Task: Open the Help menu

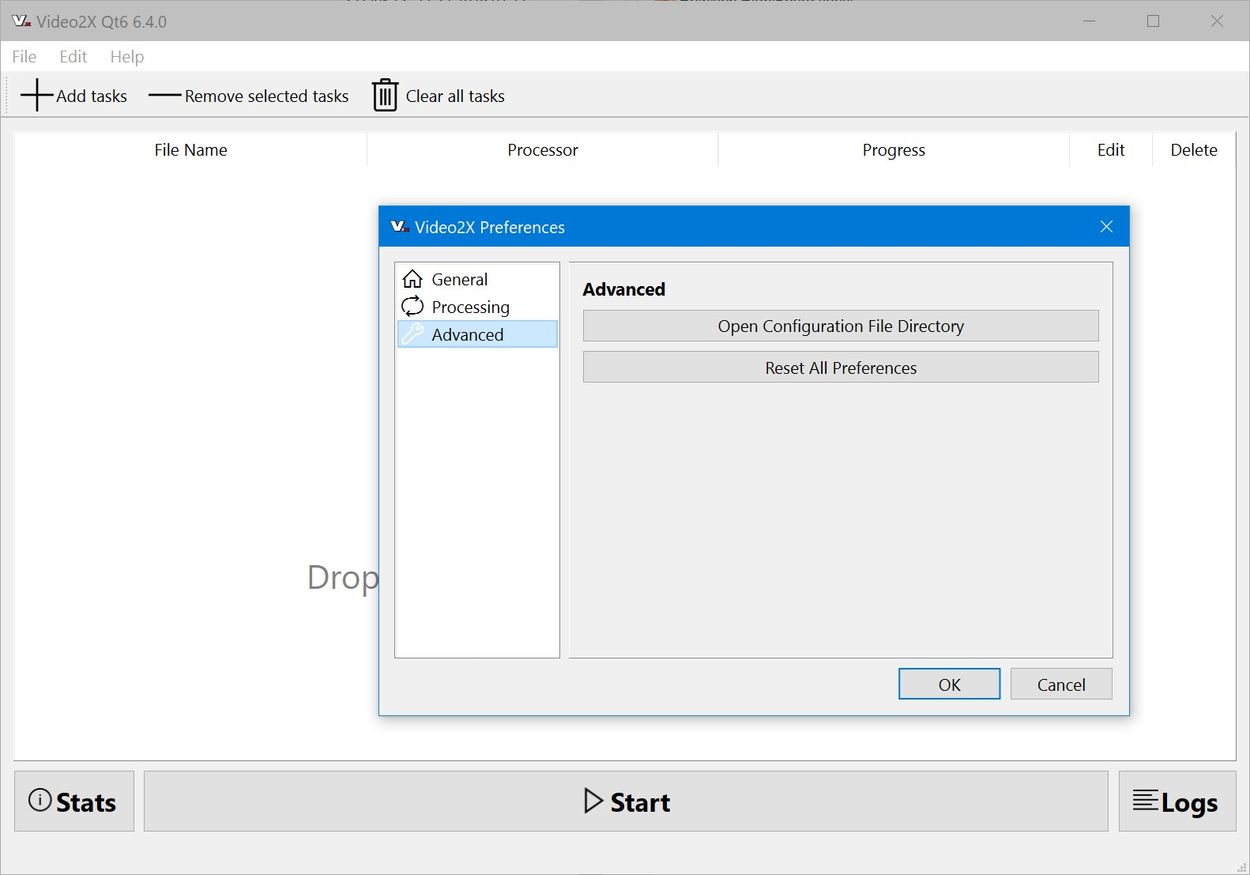Action: pos(127,57)
